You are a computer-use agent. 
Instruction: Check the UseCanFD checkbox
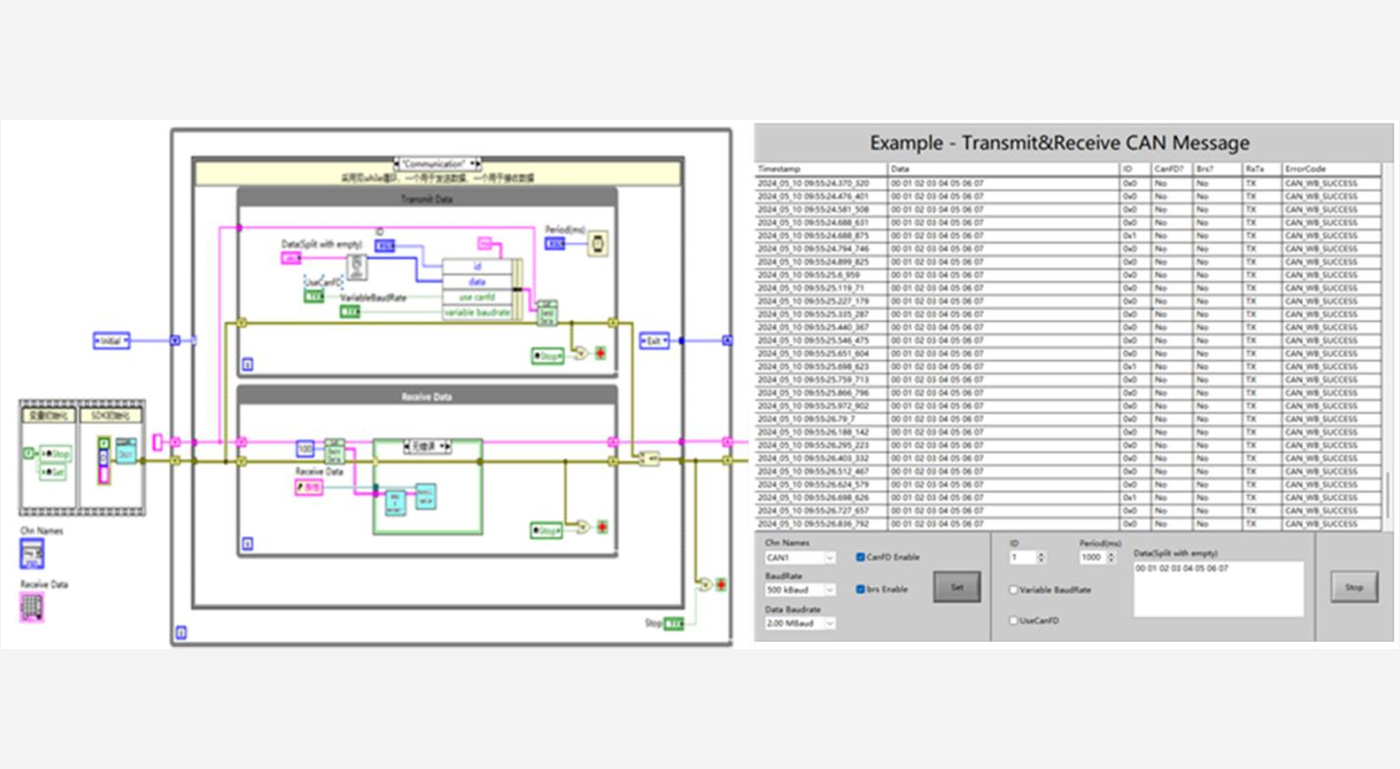tap(1014, 621)
